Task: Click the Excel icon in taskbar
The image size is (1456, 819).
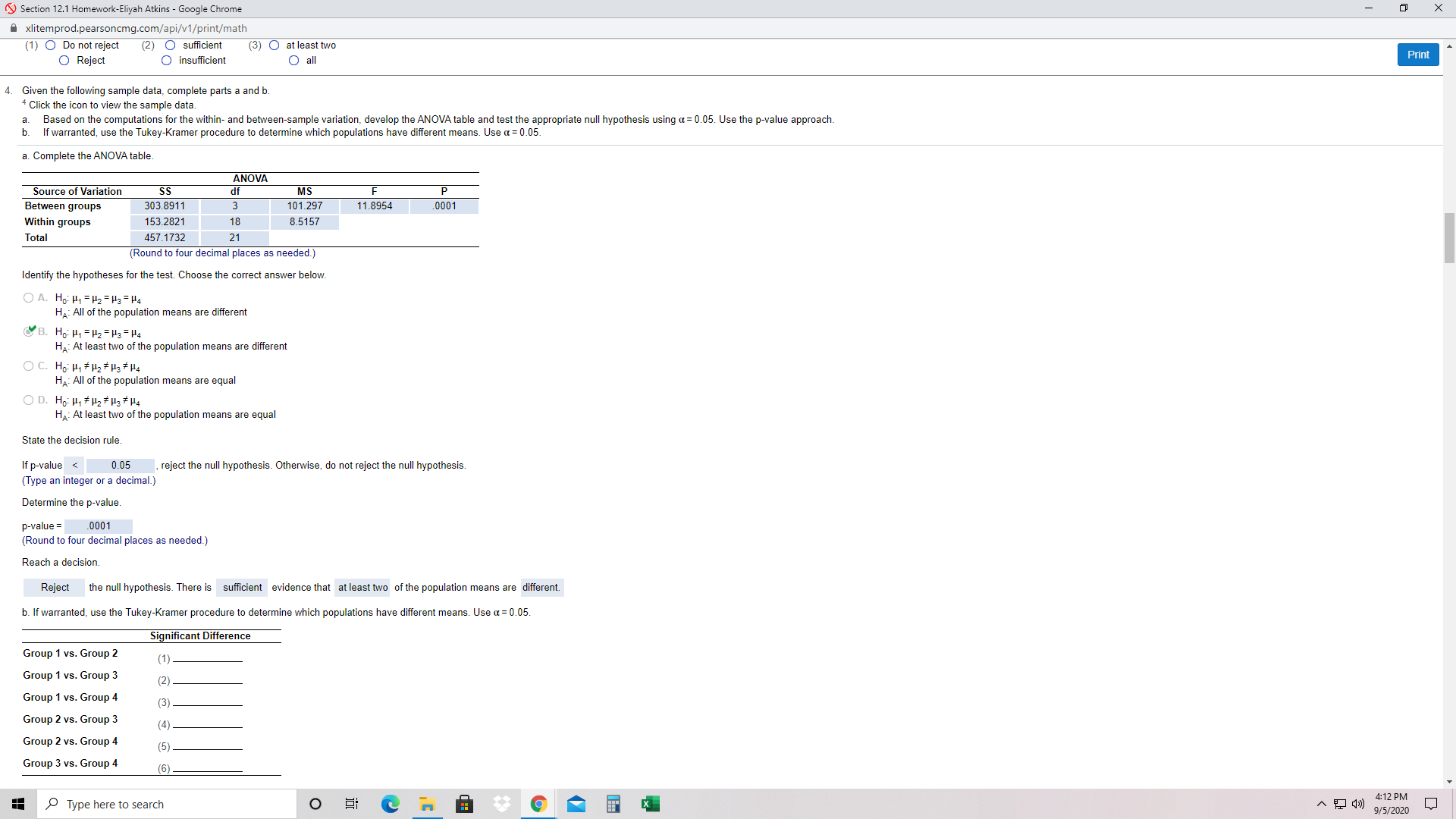Action: coord(650,803)
